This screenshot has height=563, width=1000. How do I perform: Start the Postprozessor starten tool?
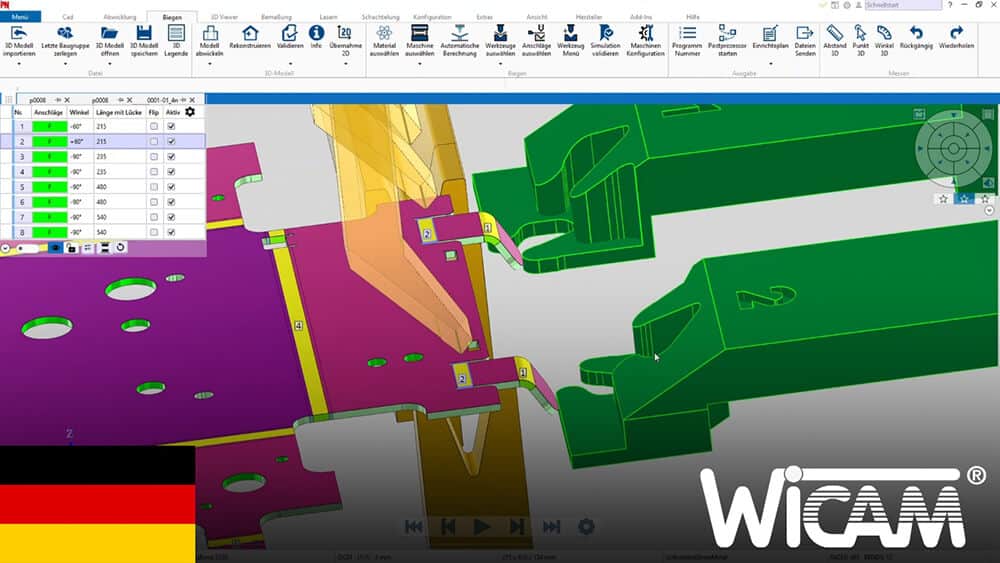click(727, 34)
